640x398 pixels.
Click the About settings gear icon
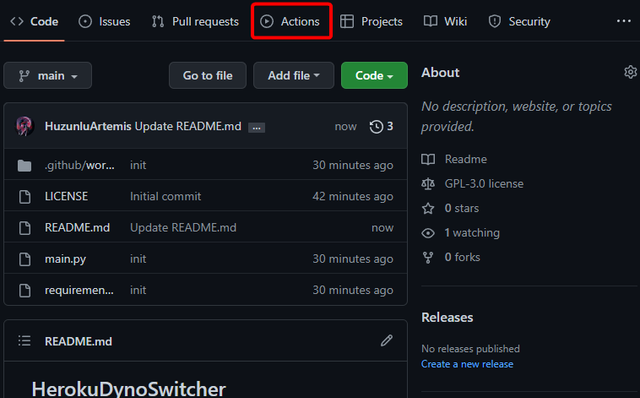point(630,72)
